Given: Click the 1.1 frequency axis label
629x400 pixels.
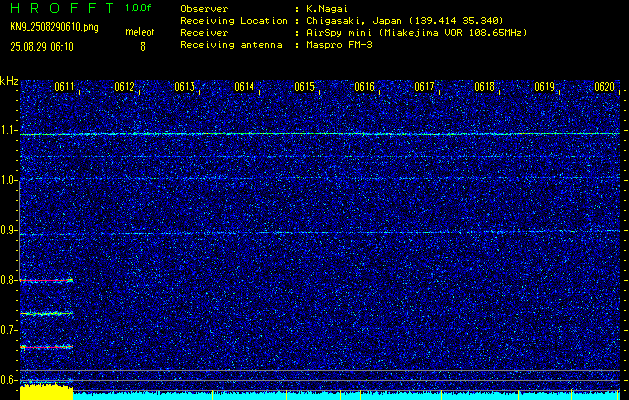Looking at the screenshot, I should pos(8,130).
